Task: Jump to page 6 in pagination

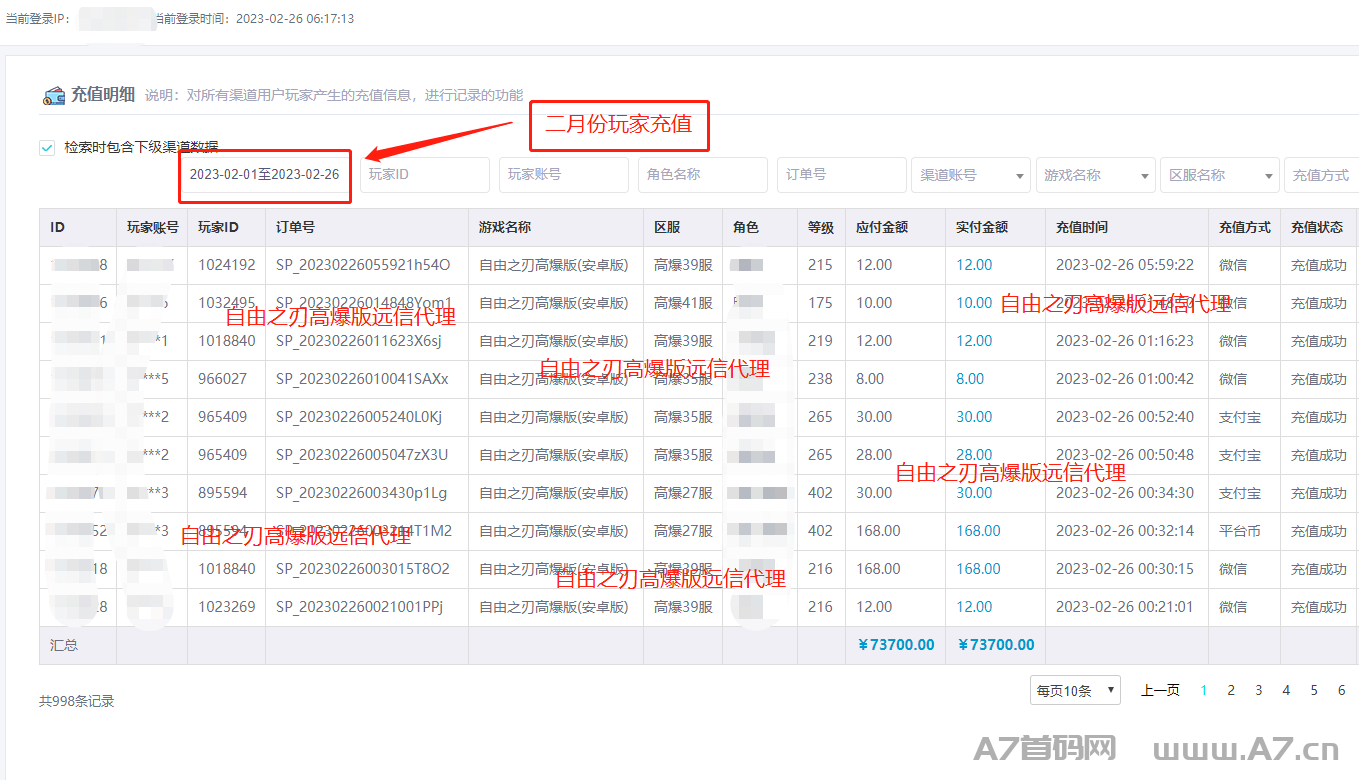Action: coord(1341,690)
